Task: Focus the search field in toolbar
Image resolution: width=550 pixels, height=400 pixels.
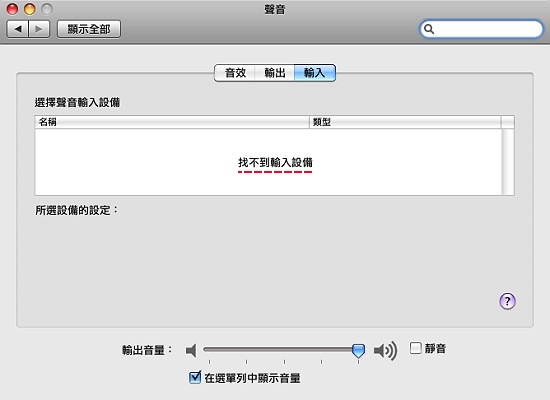Action: (481, 29)
